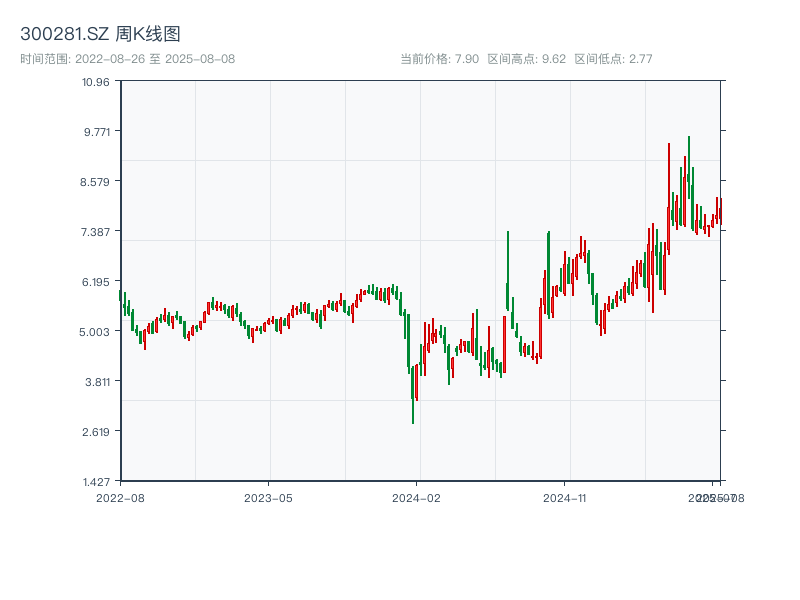Click the 2022-08 x-axis date label
This screenshot has width=800, height=600.
120,497
